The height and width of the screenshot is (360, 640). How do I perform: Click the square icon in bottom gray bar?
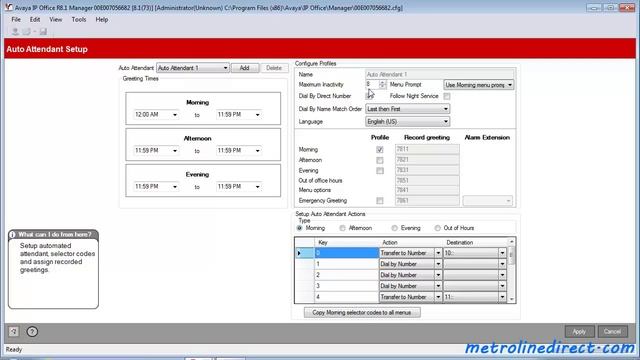pyautogui.click(x=13, y=331)
